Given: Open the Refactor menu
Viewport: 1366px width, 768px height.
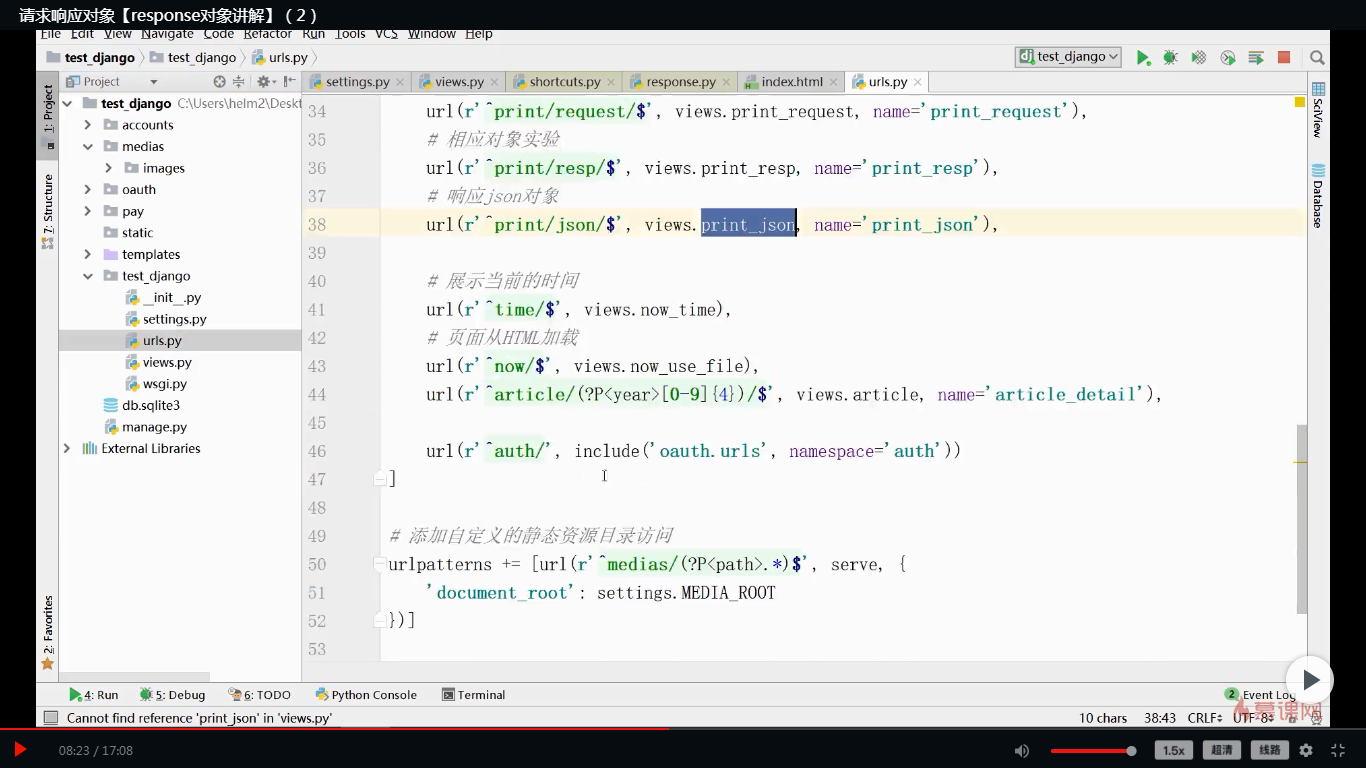Looking at the screenshot, I should click(x=267, y=34).
